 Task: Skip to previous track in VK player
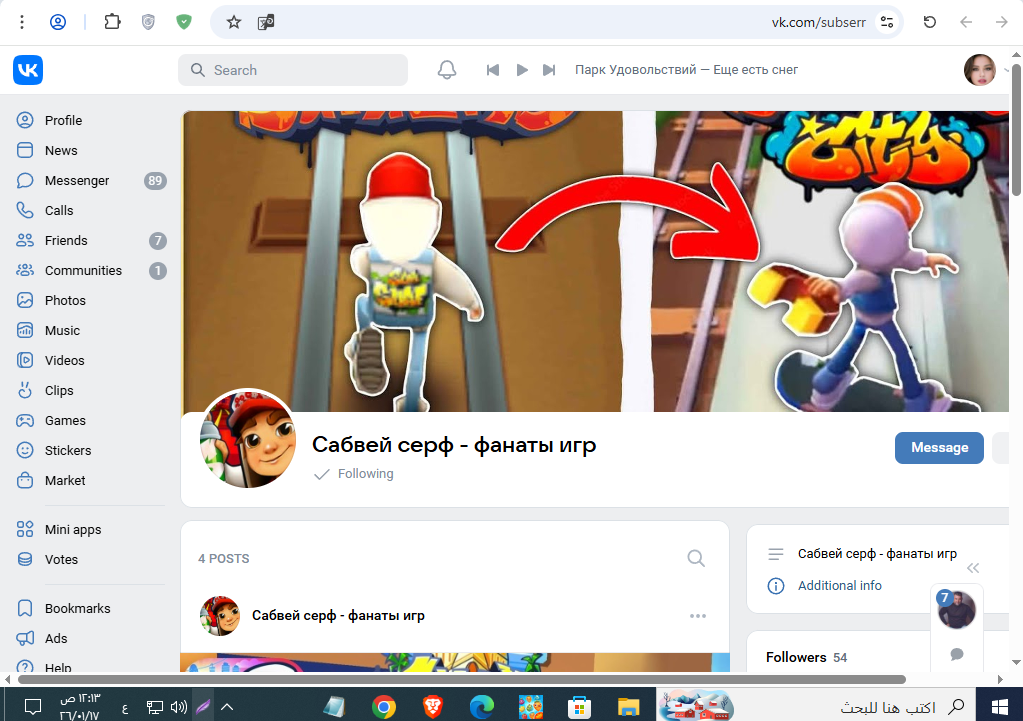493,70
